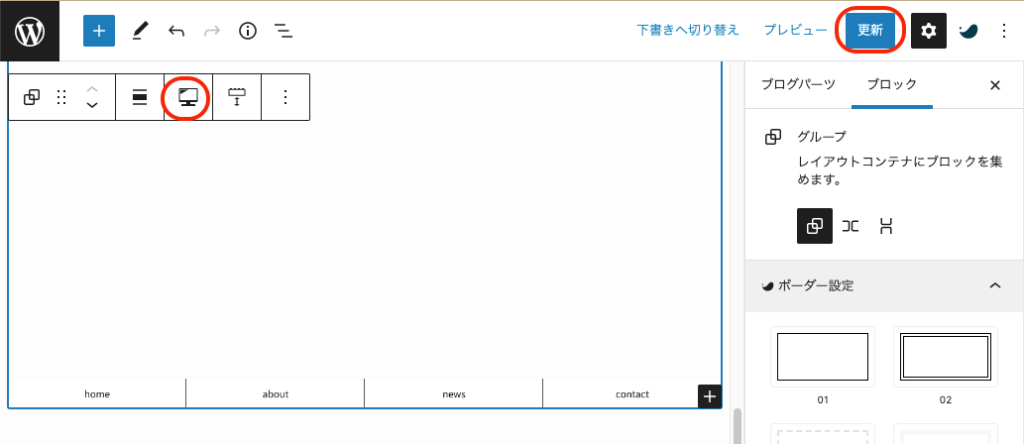Close the settings sidebar

(x=995, y=85)
